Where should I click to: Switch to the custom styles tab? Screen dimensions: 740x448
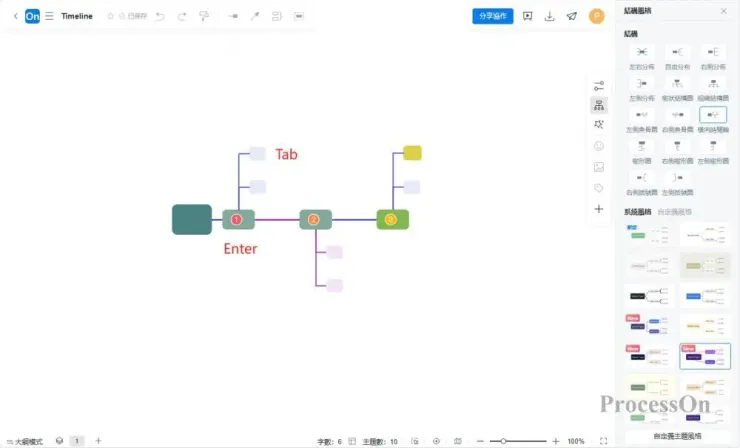674,212
